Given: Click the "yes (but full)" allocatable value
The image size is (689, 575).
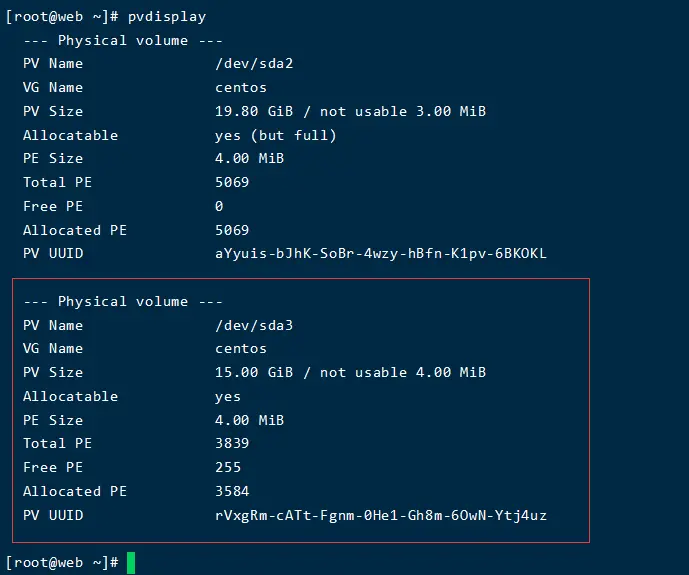Looking at the screenshot, I should 275,135.
